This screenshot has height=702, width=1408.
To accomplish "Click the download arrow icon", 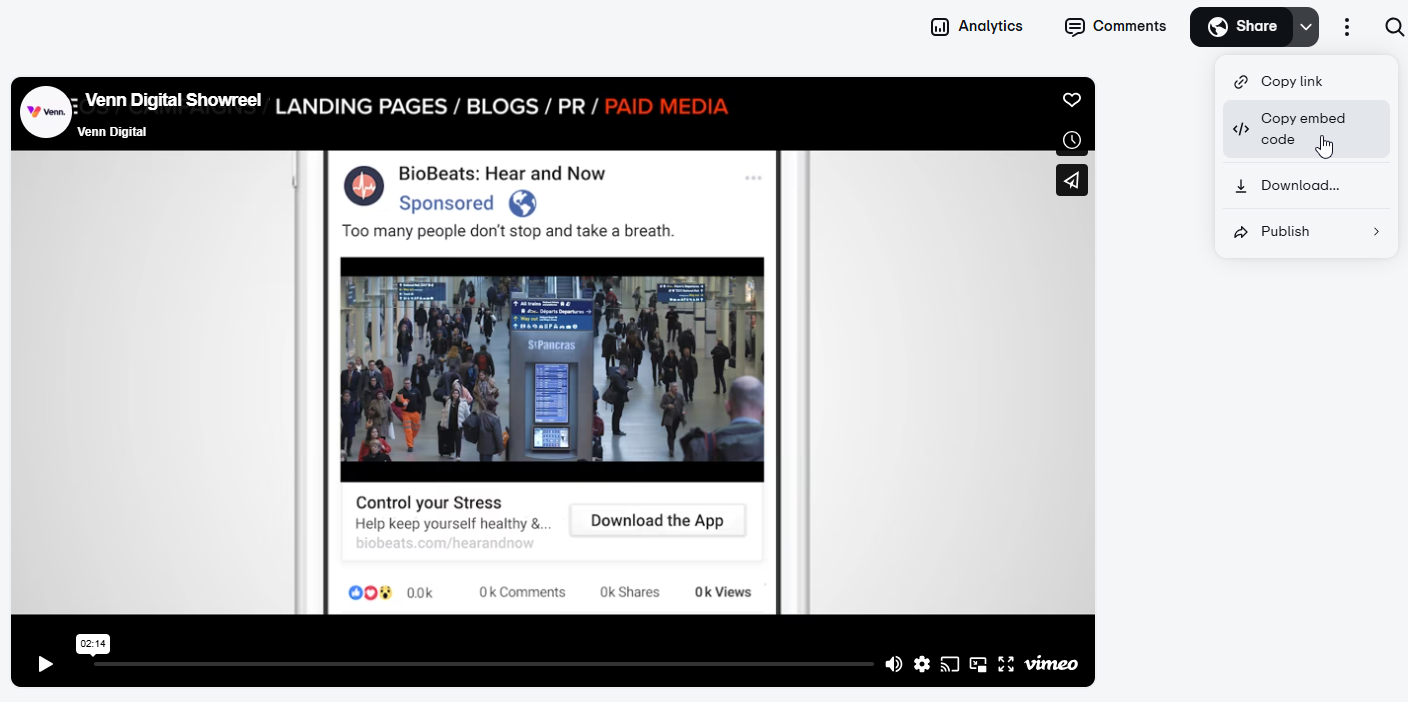I will (1241, 186).
